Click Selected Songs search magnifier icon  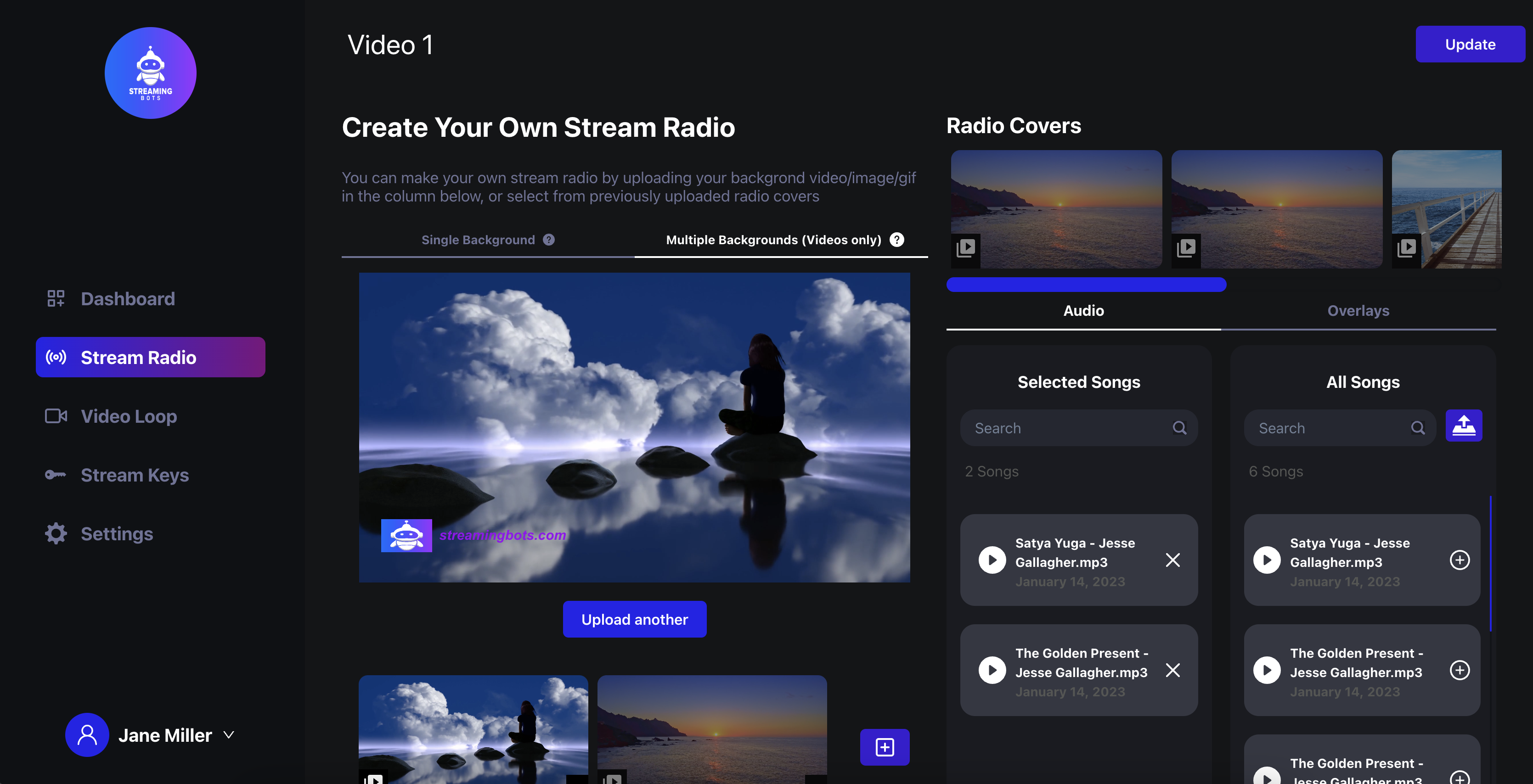tap(1179, 428)
